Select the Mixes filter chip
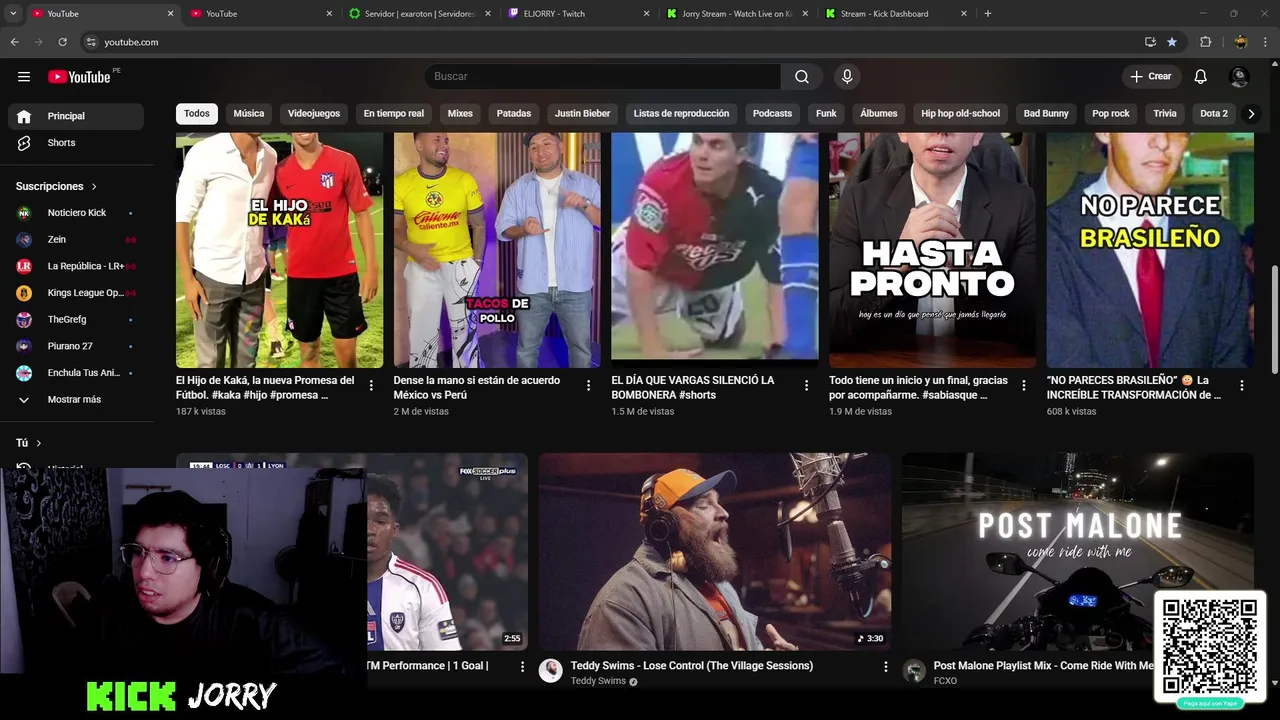Viewport: 1280px width, 720px height. tap(460, 113)
